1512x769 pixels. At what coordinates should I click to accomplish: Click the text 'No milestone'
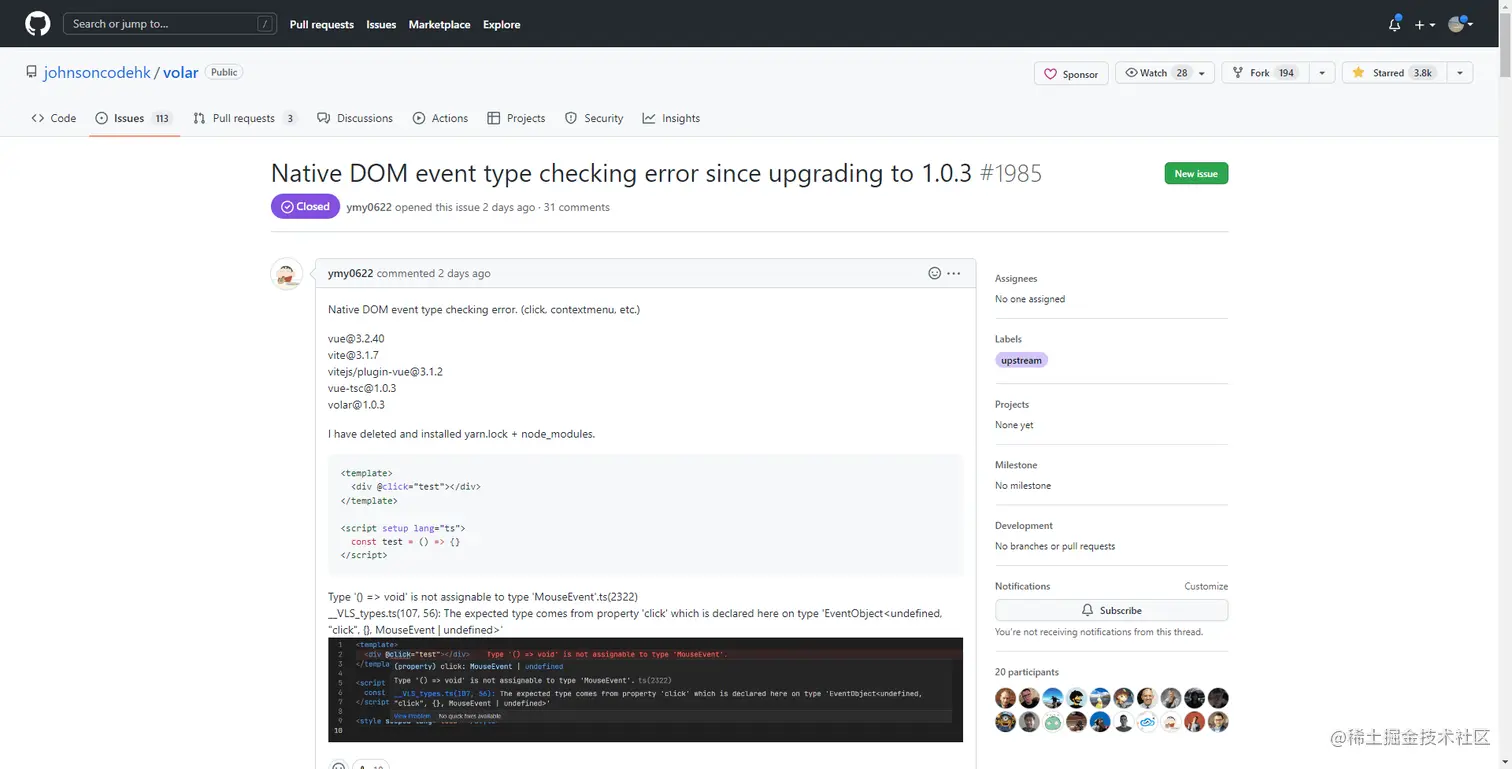click(1023, 485)
